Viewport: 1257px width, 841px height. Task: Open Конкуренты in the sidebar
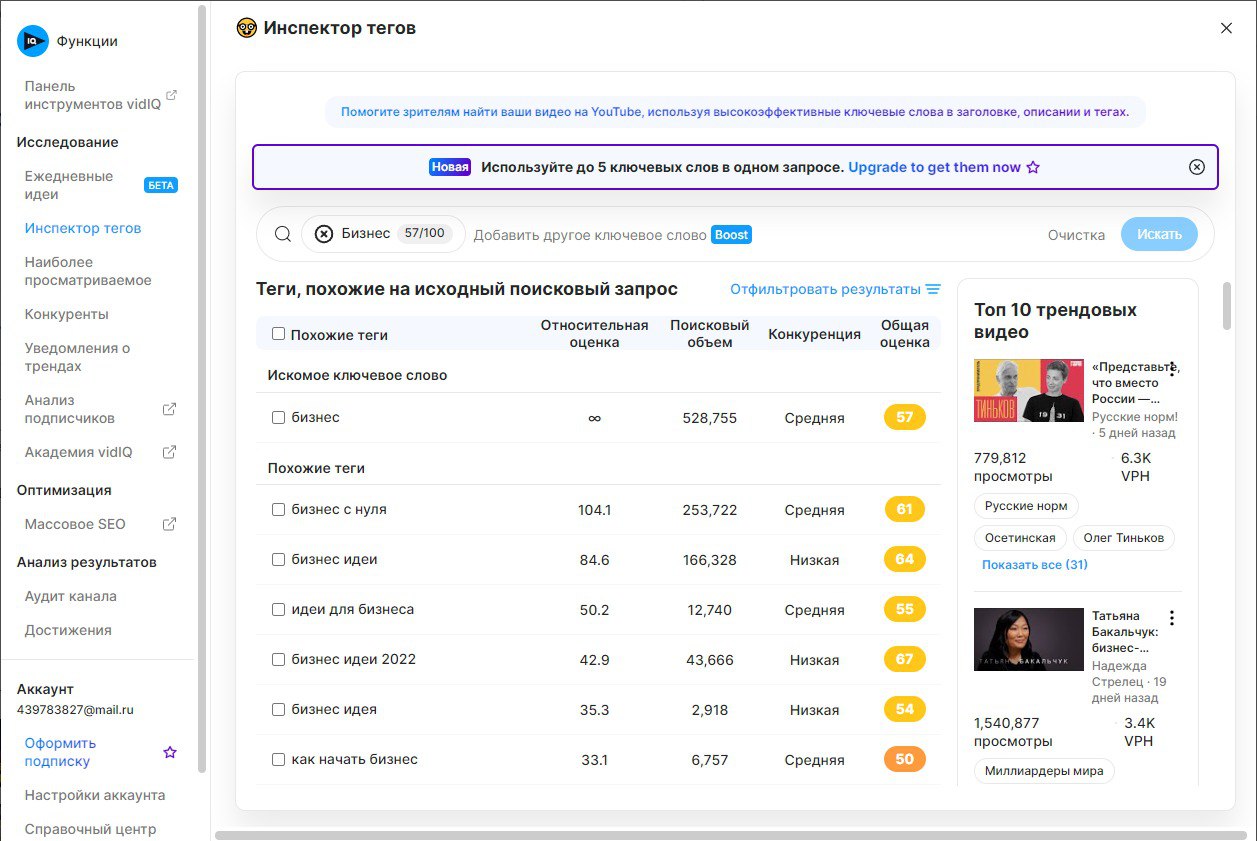click(67, 314)
